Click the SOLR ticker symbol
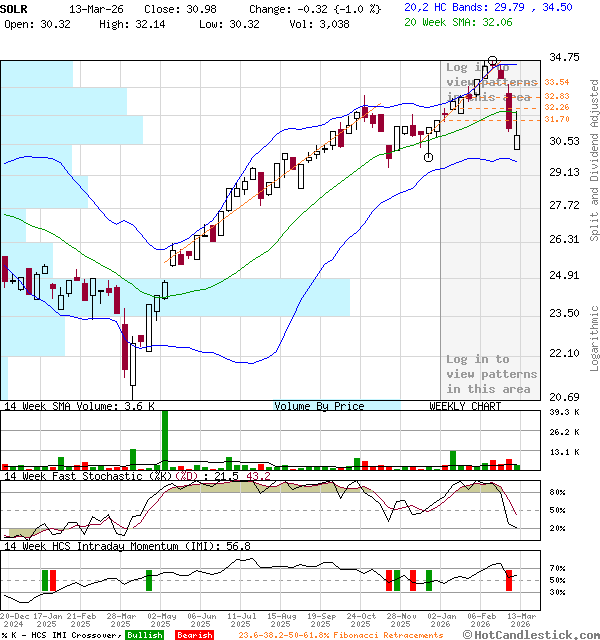Image resolution: width=600 pixels, height=640 pixels. (14, 7)
